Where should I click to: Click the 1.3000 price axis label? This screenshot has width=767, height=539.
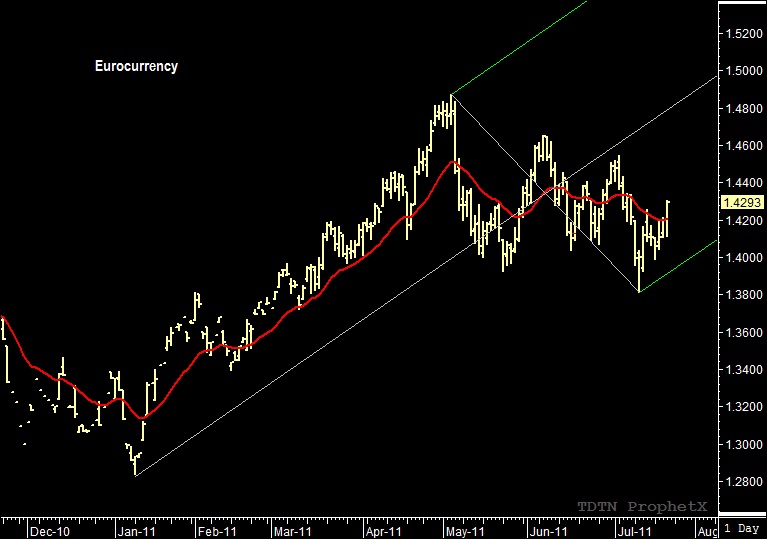pyautogui.click(x=744, y=445)
